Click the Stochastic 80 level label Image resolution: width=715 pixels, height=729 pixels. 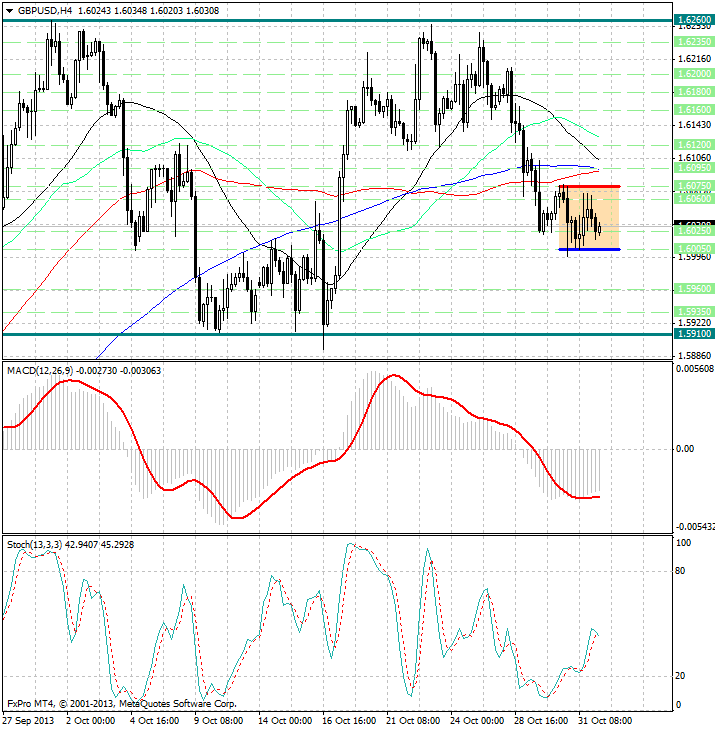tap(681, 572)
